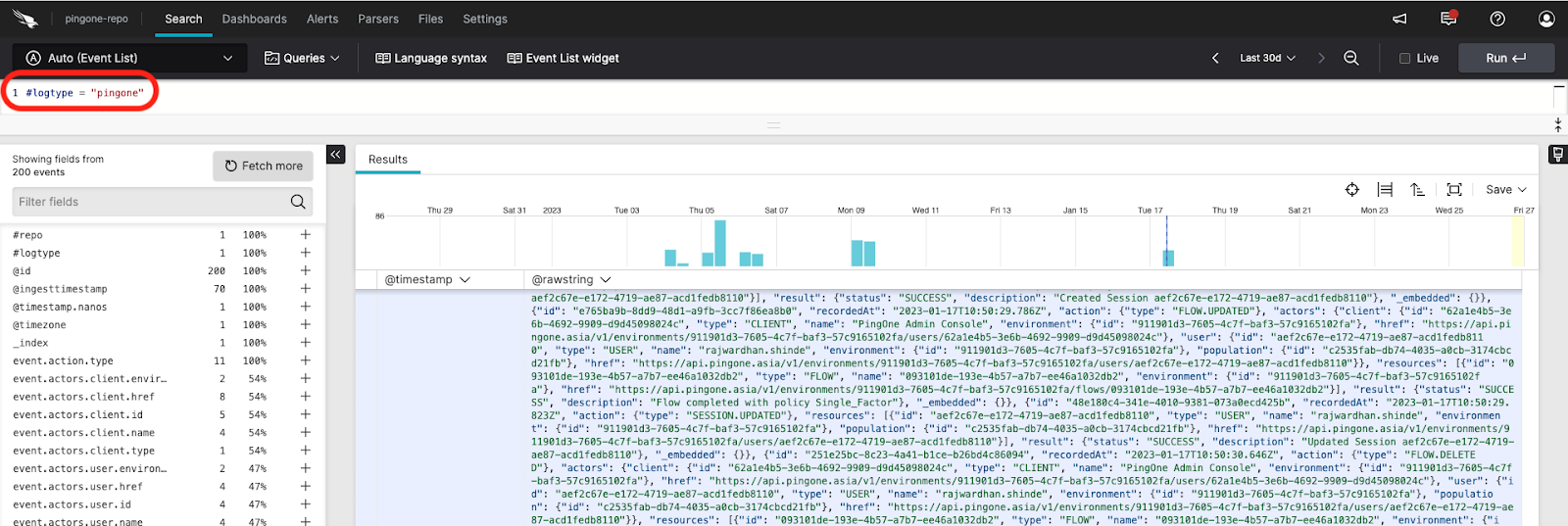Viewport: 1568px width, 526px height.
Task: Run the query with Run button
Action: tap(1505, 58)
